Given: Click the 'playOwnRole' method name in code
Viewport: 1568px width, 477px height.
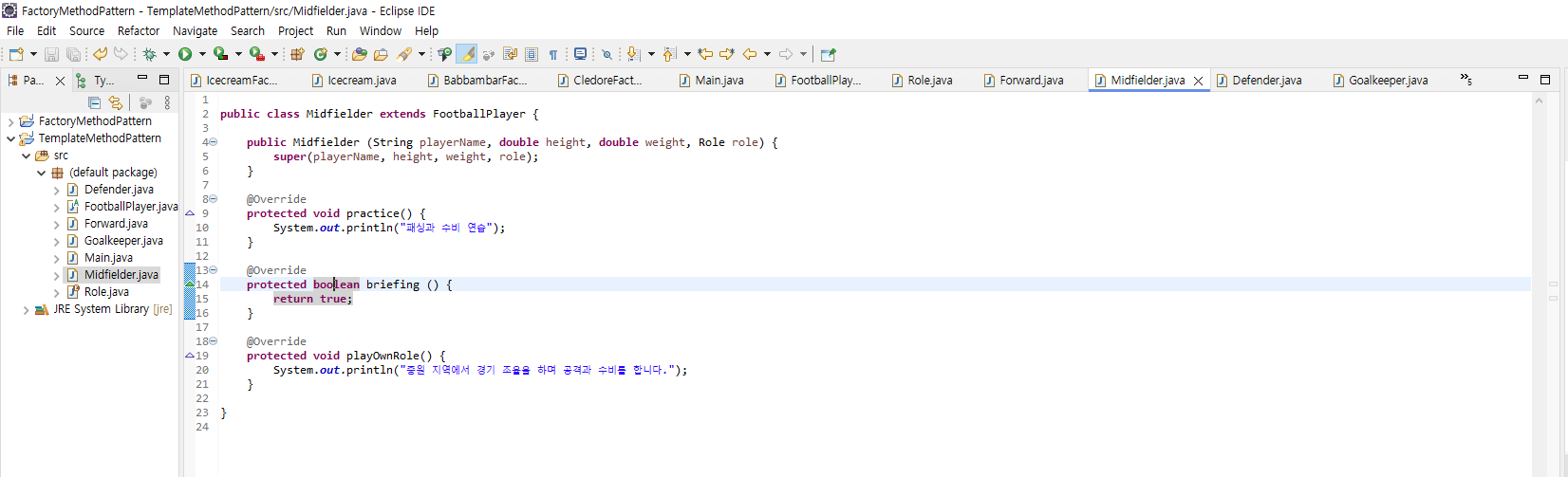Looking at the screenshot, I should (x=383, y=356).
